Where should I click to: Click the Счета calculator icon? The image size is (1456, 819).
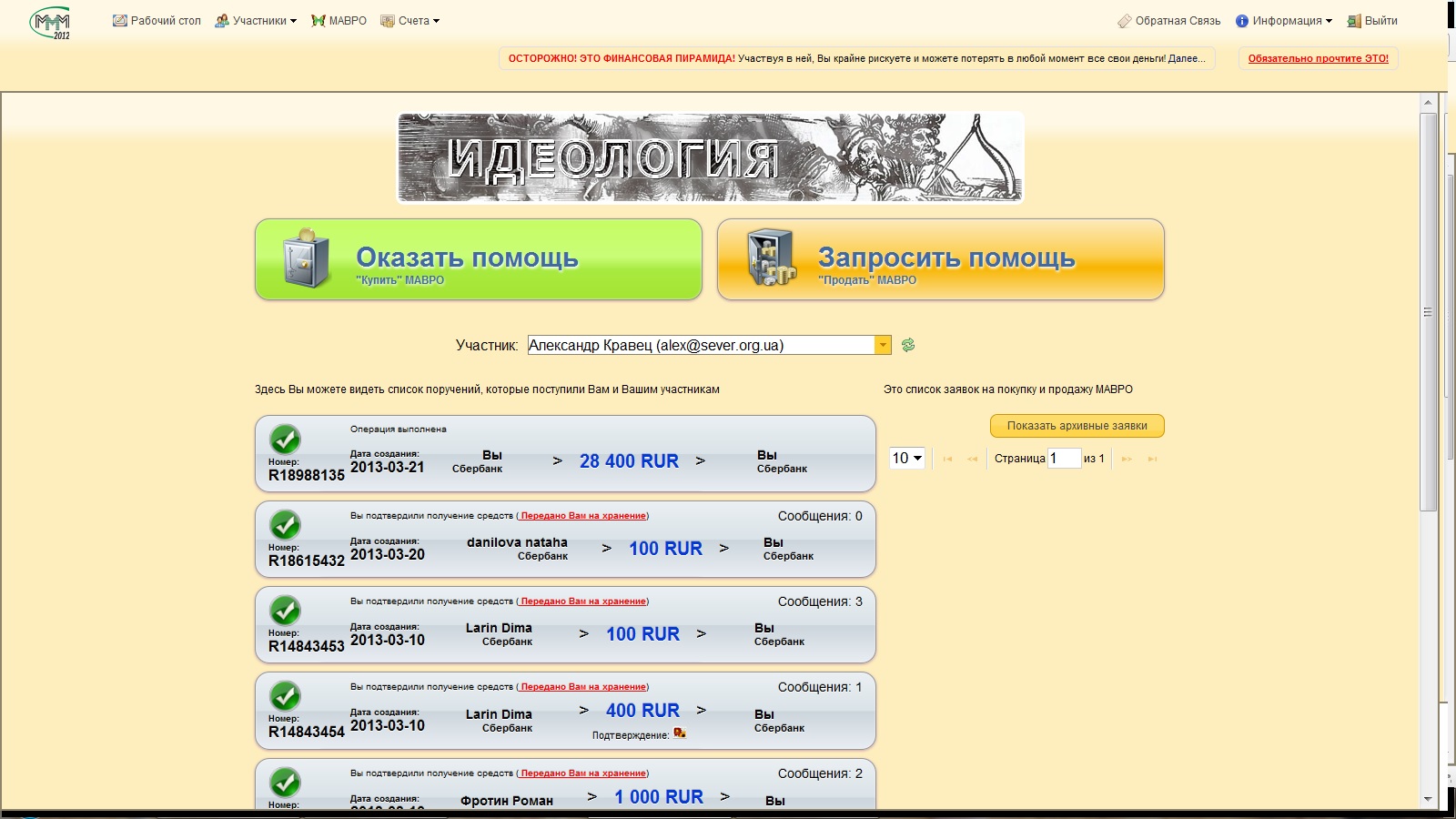(x=388, y=21)
